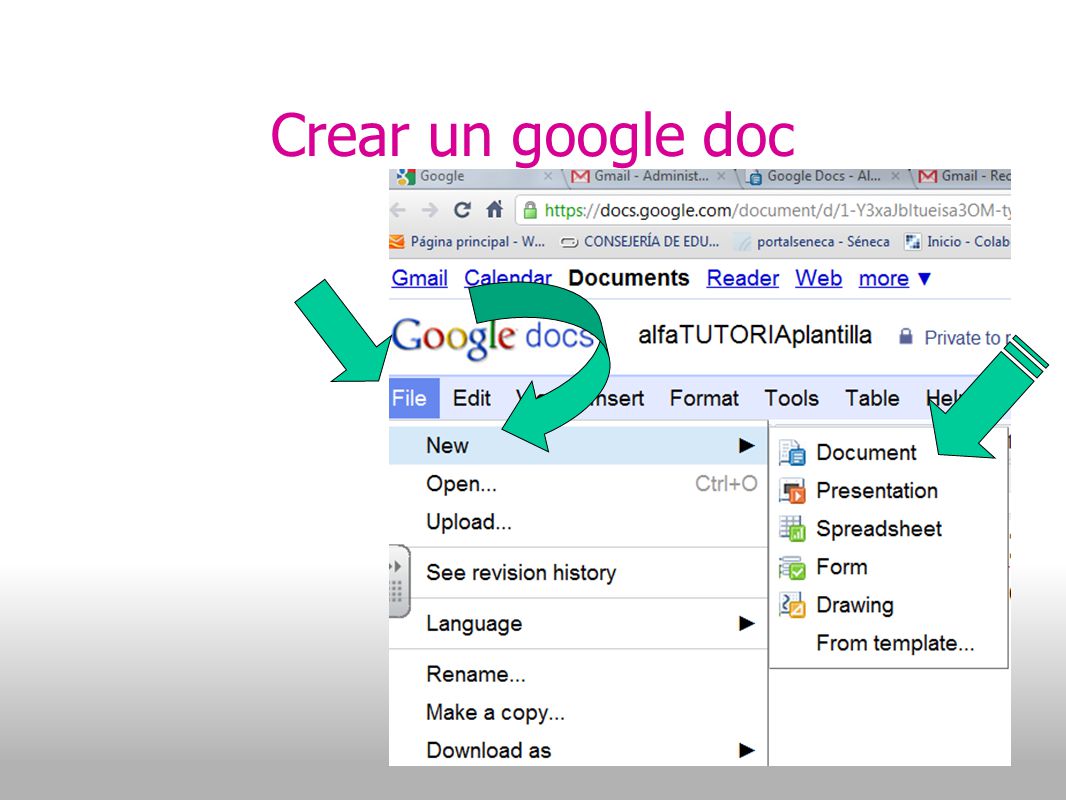Choose Make a copy...
1066x800 pixels.
pyautogui.click(x=578, y=712)
